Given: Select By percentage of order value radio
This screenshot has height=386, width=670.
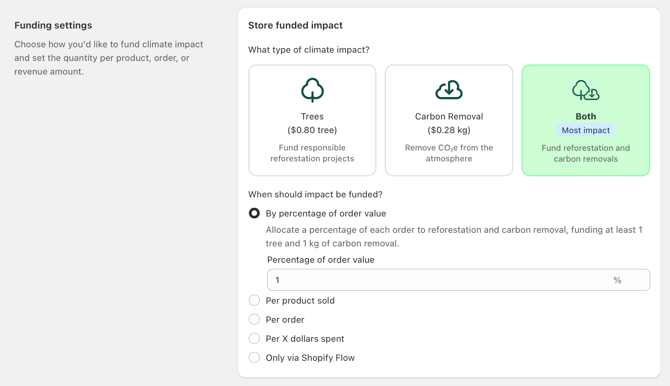Looking at the screenshot, I should pyautogui.click(x=254, y=213).
